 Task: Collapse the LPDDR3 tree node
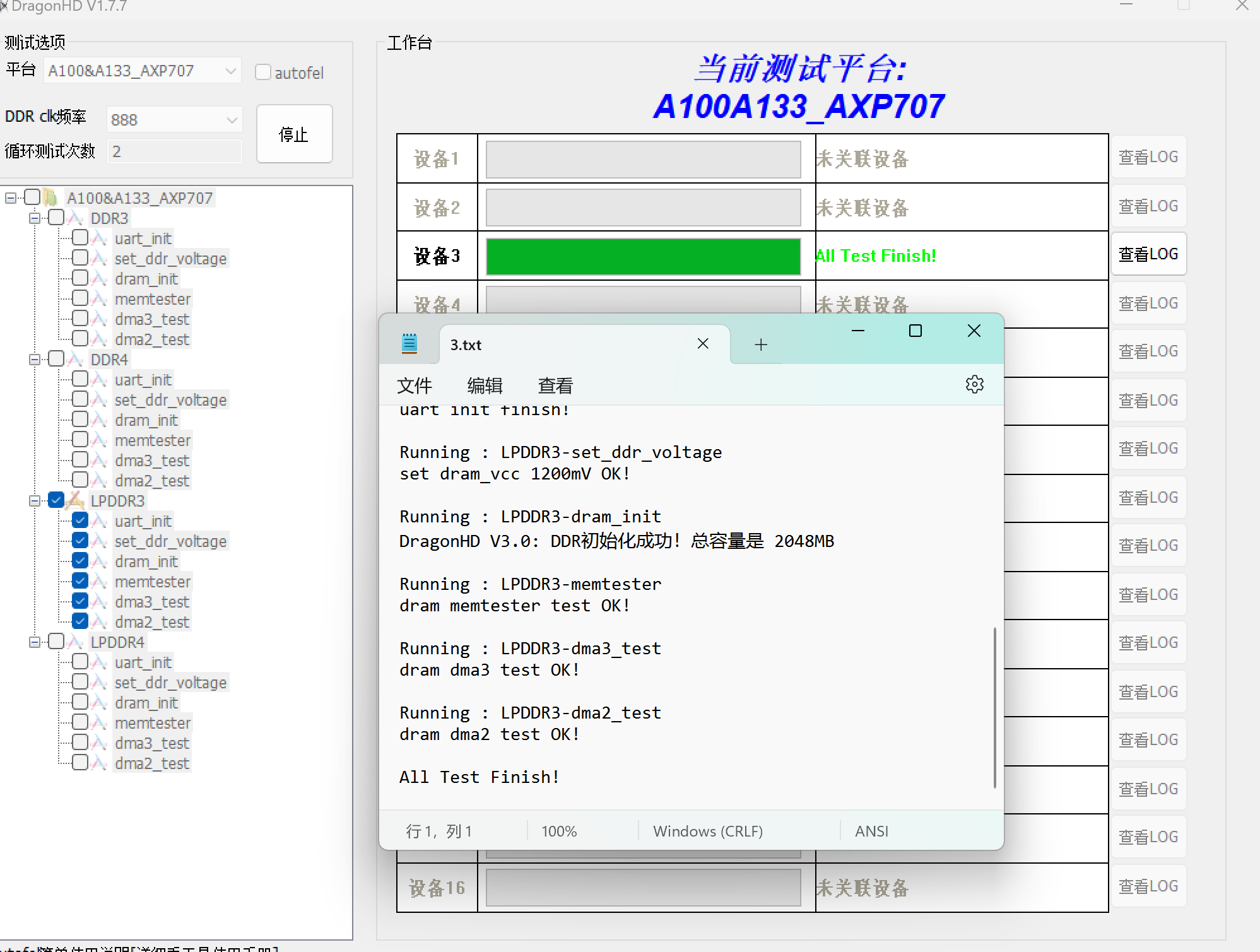pyautogui.click(x=35, y=501)
